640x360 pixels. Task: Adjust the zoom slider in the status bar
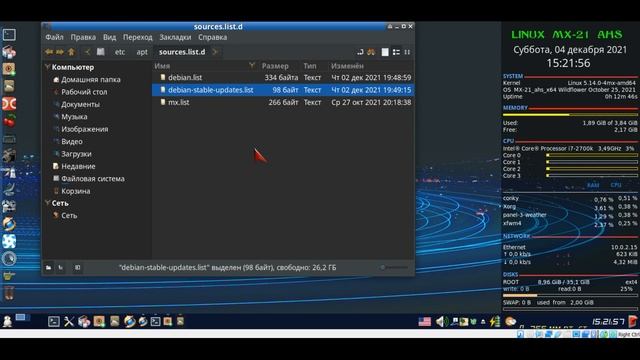pos(394,267)
